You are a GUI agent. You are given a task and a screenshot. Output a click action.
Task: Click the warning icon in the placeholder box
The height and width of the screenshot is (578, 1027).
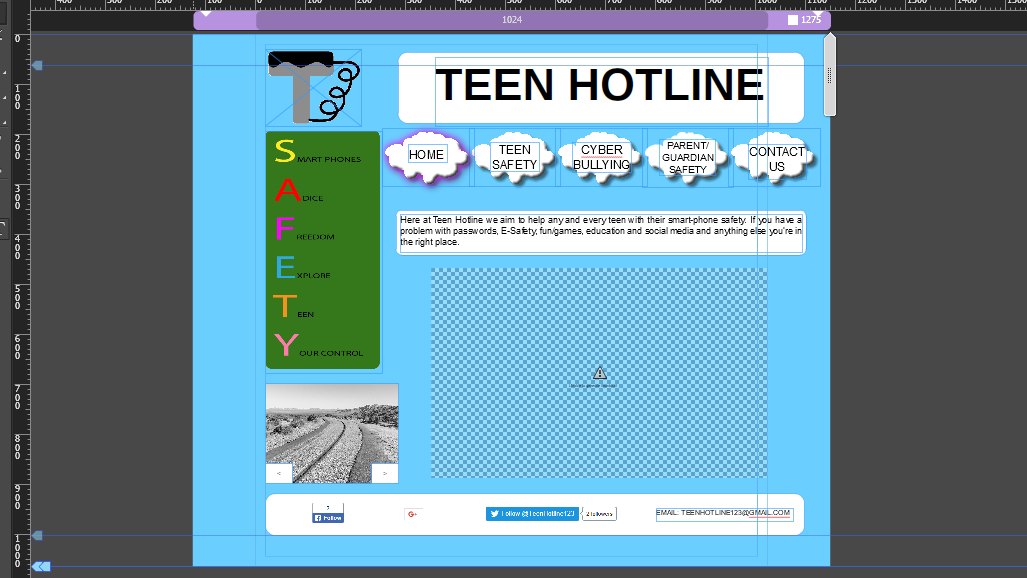coord(600,373)
